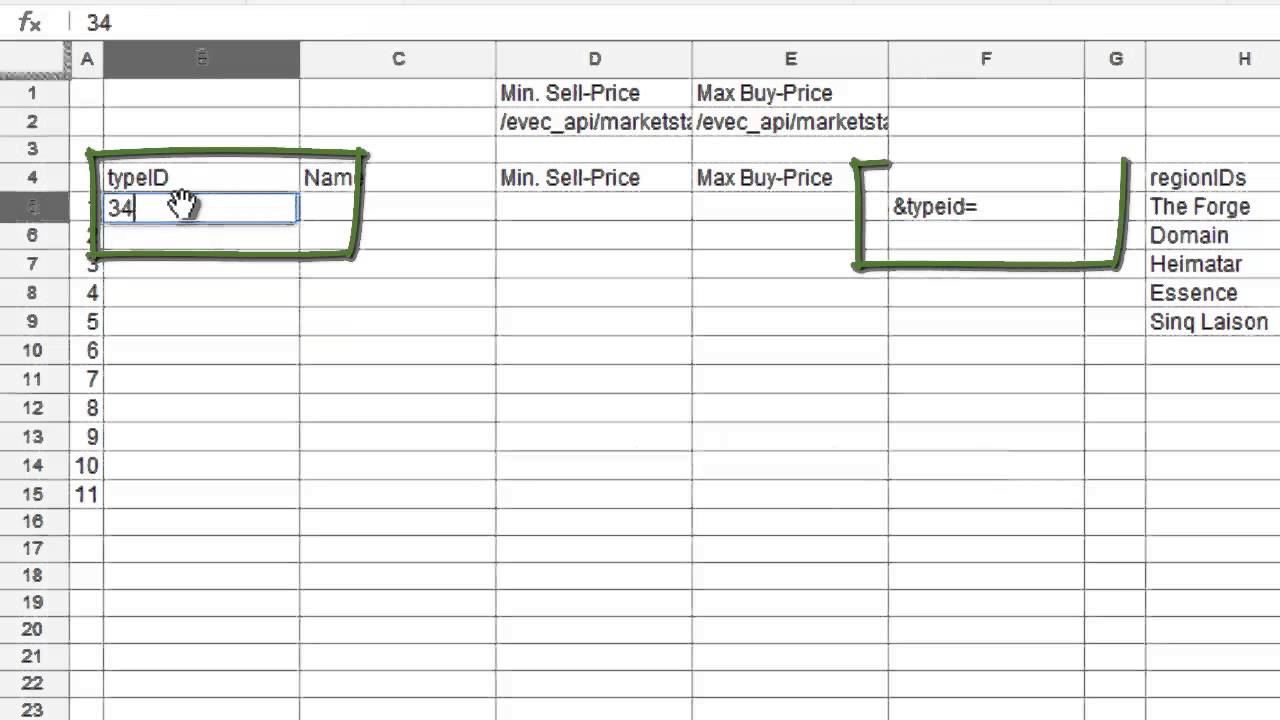Image resolution: width=1280 pixels, height=720 pixels.
Task: Select the /evec_api/marketstat cell in column D
Action: tap(594, 122)
